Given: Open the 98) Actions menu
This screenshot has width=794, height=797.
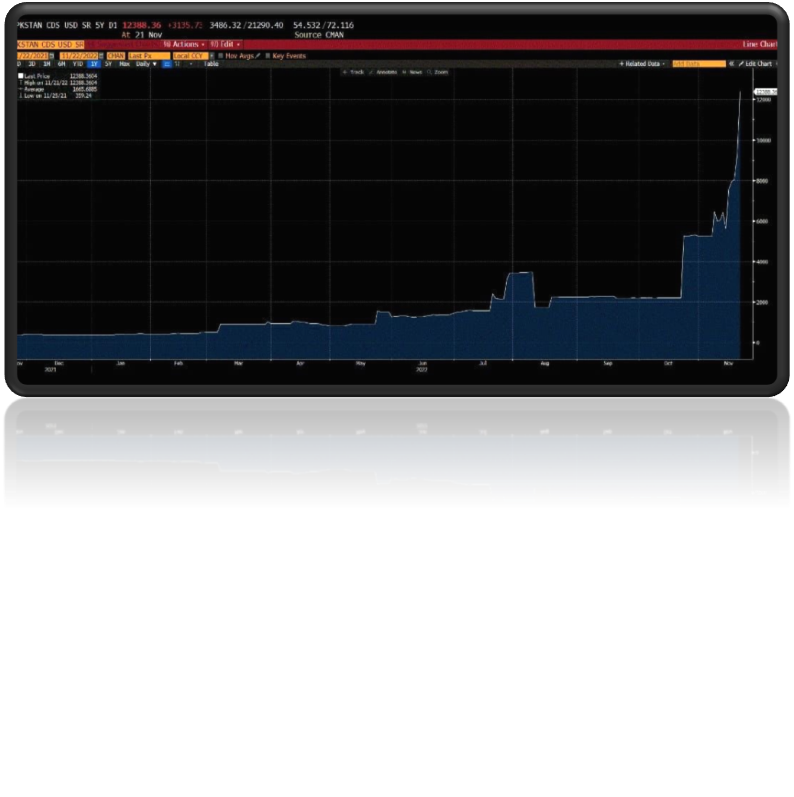Looking at the screenshot, I should pyautogui.click(x=184, y=44).
